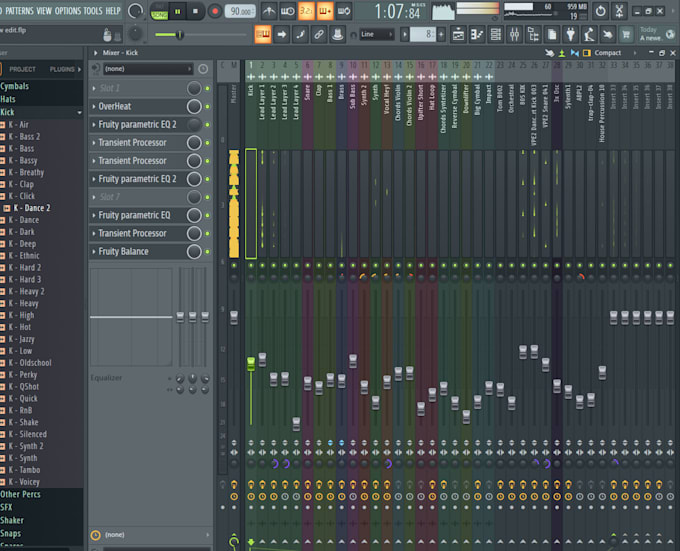Open the tempo tapper icon
The width and height of the screenshot is (680, 551).
coord(589,35)
